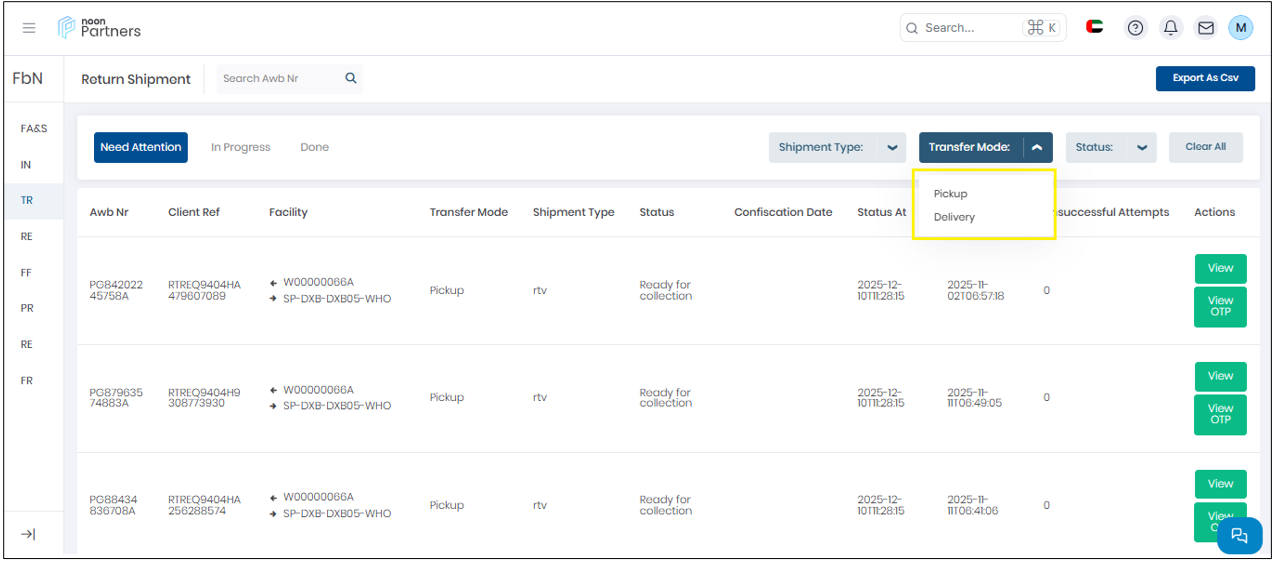
Task: Click the Clear All filters button
Action: pos(1205,147)
